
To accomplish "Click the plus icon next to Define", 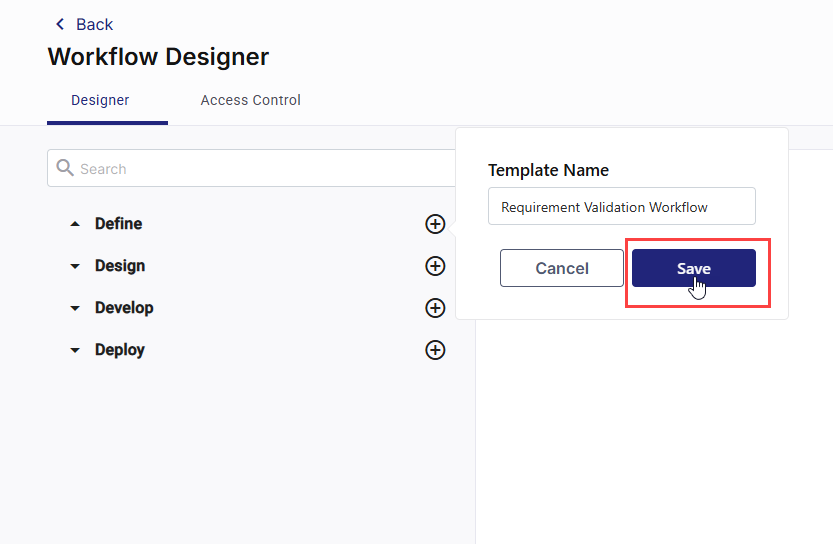I will pos(435,224).
